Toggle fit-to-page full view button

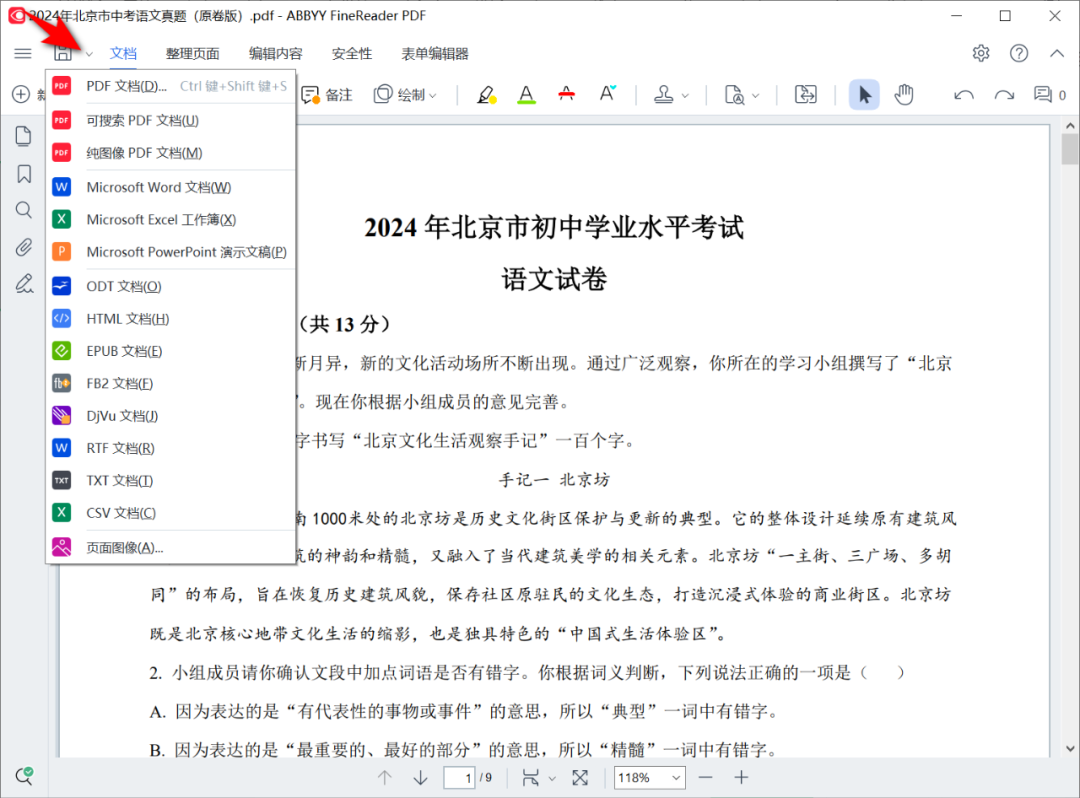(580, 777)
